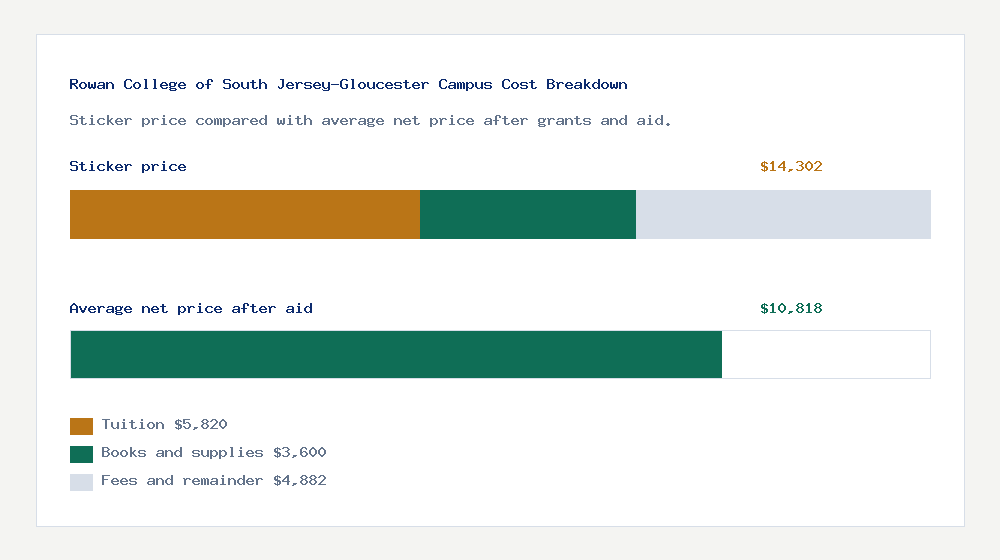The height and width of the screenshot is (560, 1000).
Task: Click the green Books and supplies bar segment
Action: click(528, 214)
